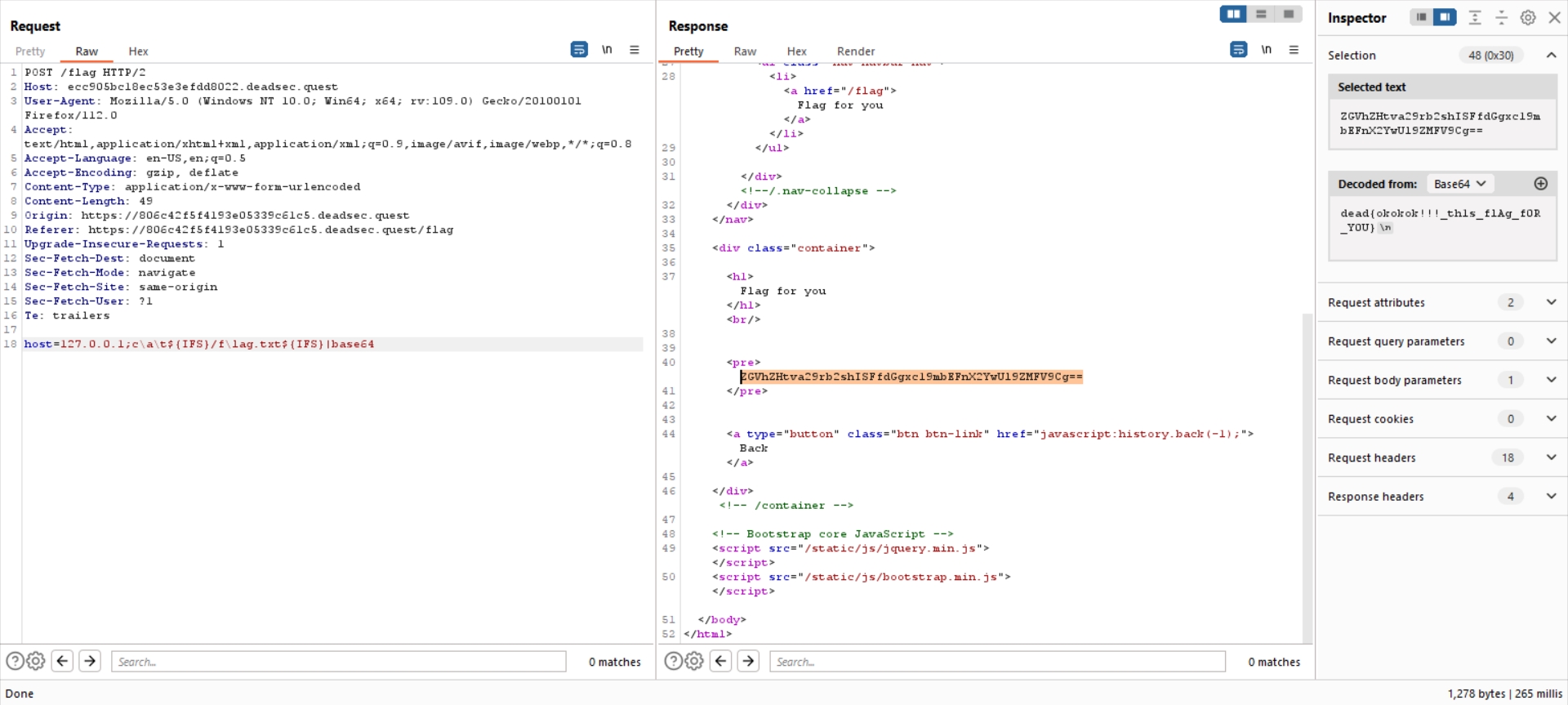This screenshot has height=705, width=1568.
Task: Expand Response headers section
Action: [x=1551, y=496]
